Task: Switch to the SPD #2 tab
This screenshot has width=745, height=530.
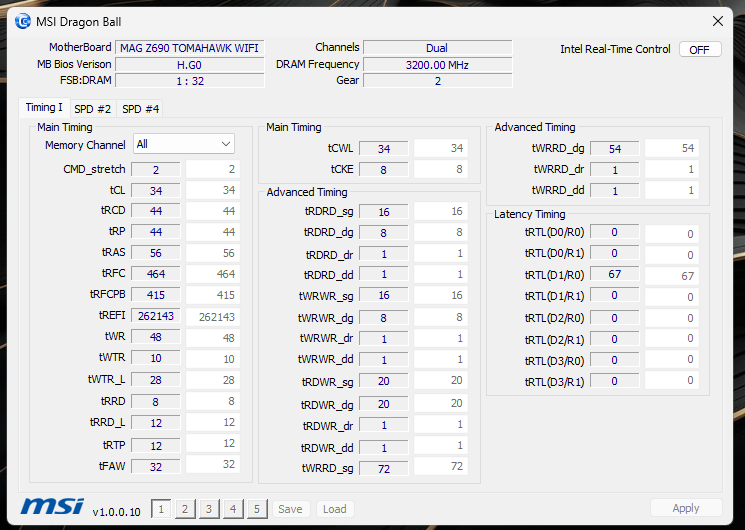Action: tap(92, 108)
